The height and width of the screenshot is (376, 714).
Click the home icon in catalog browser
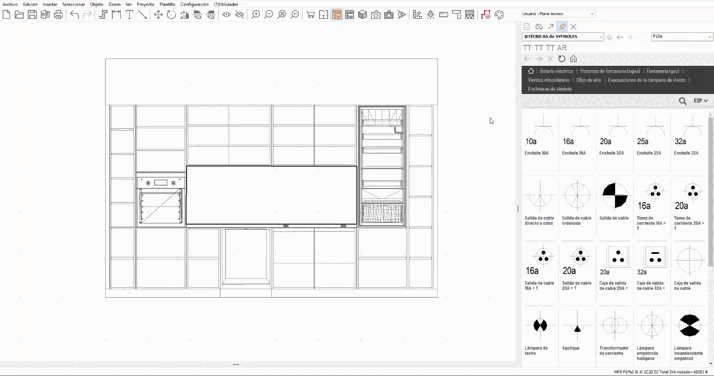tap(573, 59)
